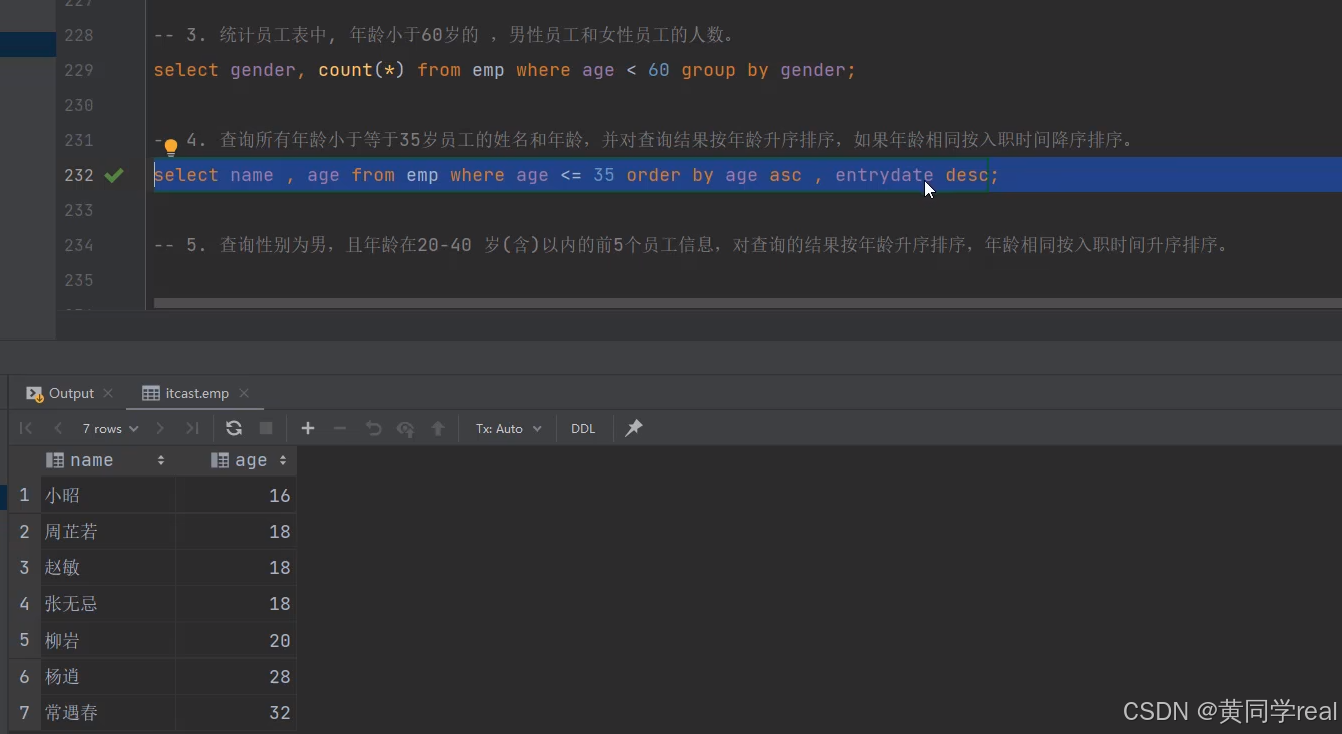Click the DDL button

[x=583, y=428]
